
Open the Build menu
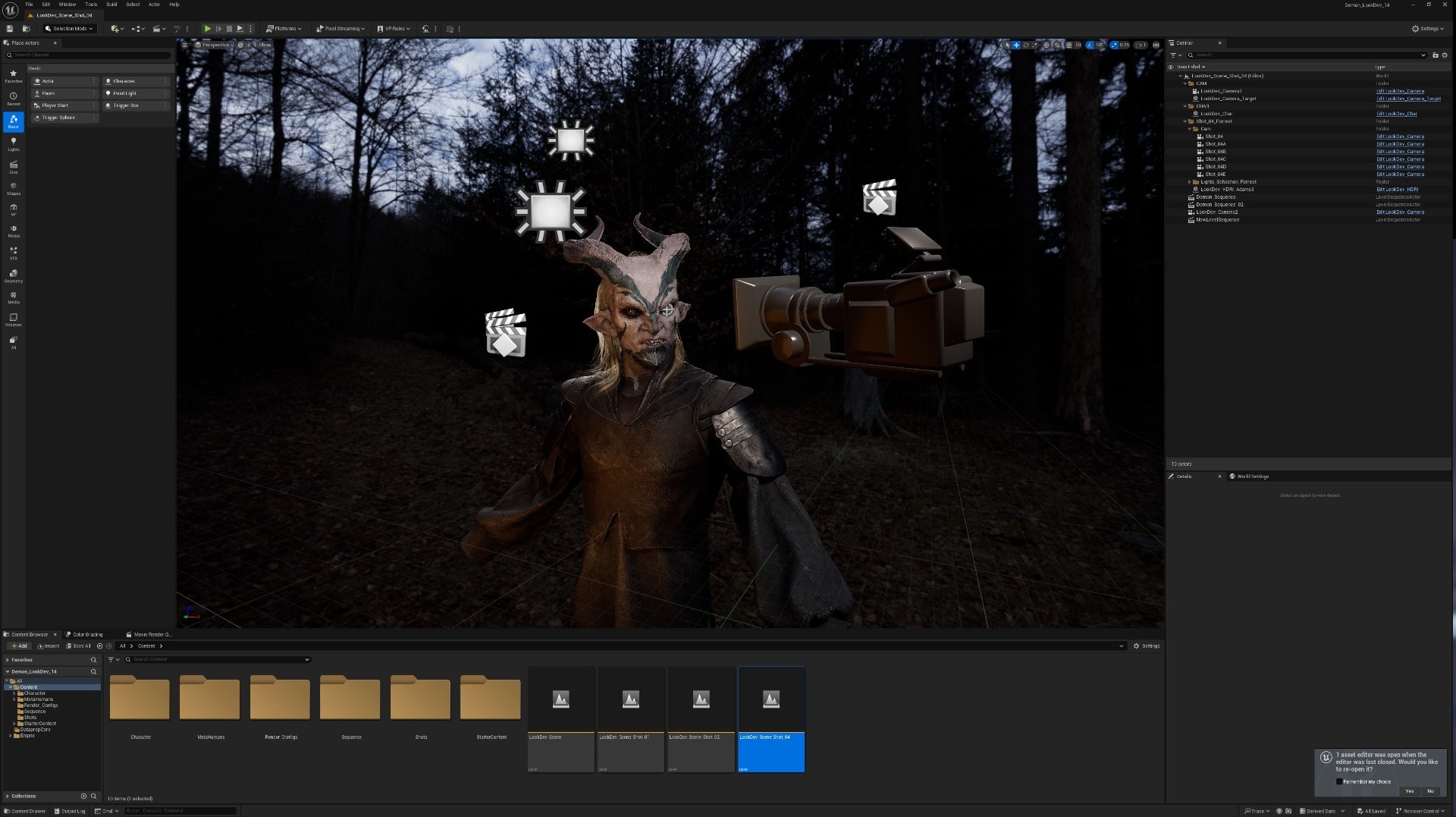pos(111,5)
